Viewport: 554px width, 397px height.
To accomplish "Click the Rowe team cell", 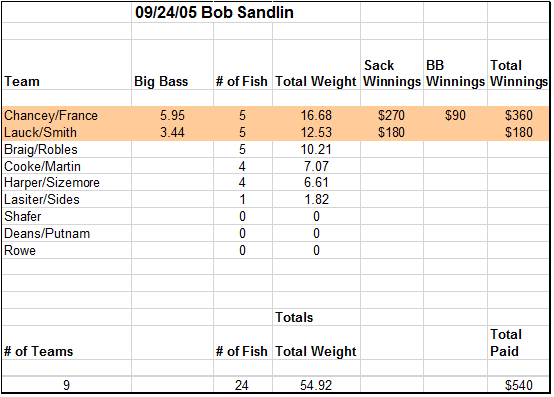I will (20, 250).
